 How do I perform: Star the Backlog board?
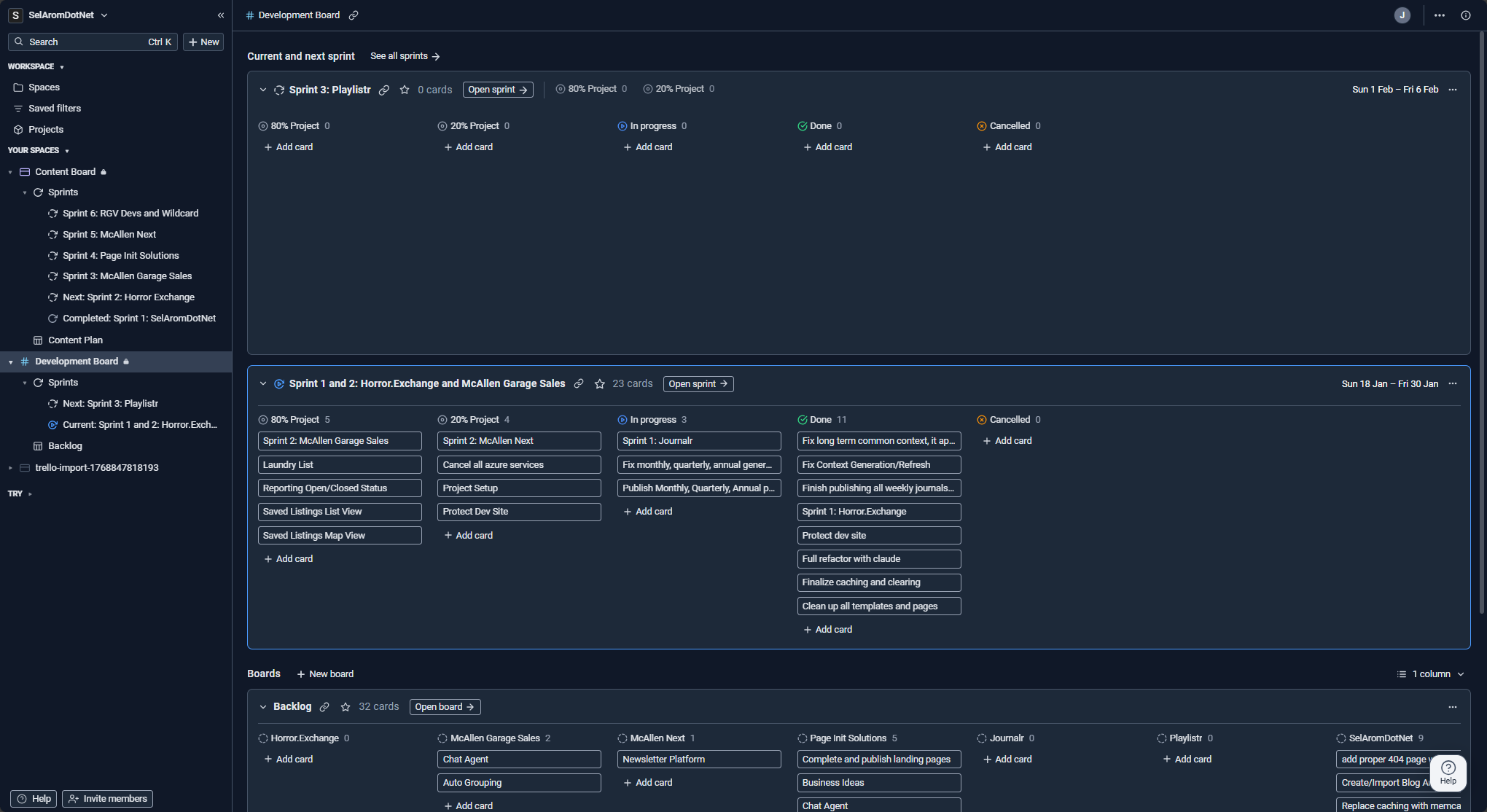(346, 707)
